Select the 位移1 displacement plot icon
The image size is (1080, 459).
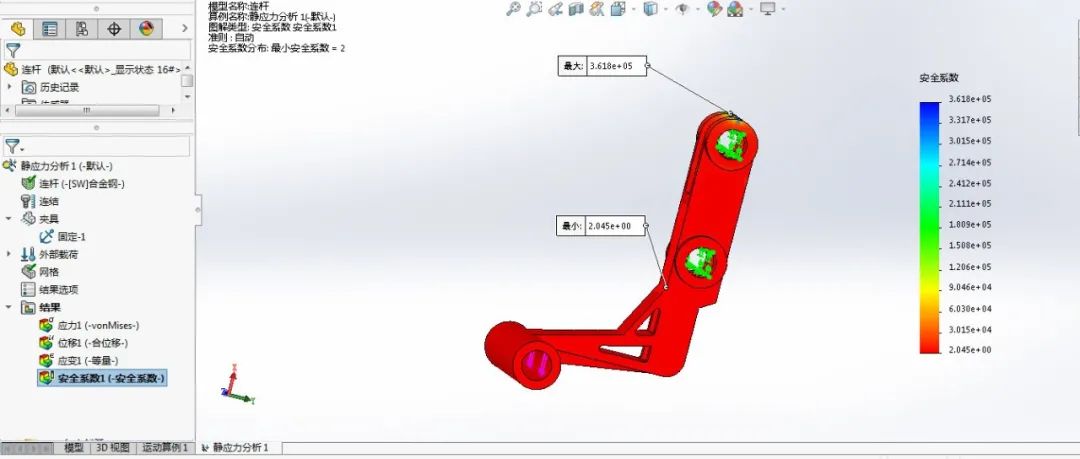click(x=46, y=343)
